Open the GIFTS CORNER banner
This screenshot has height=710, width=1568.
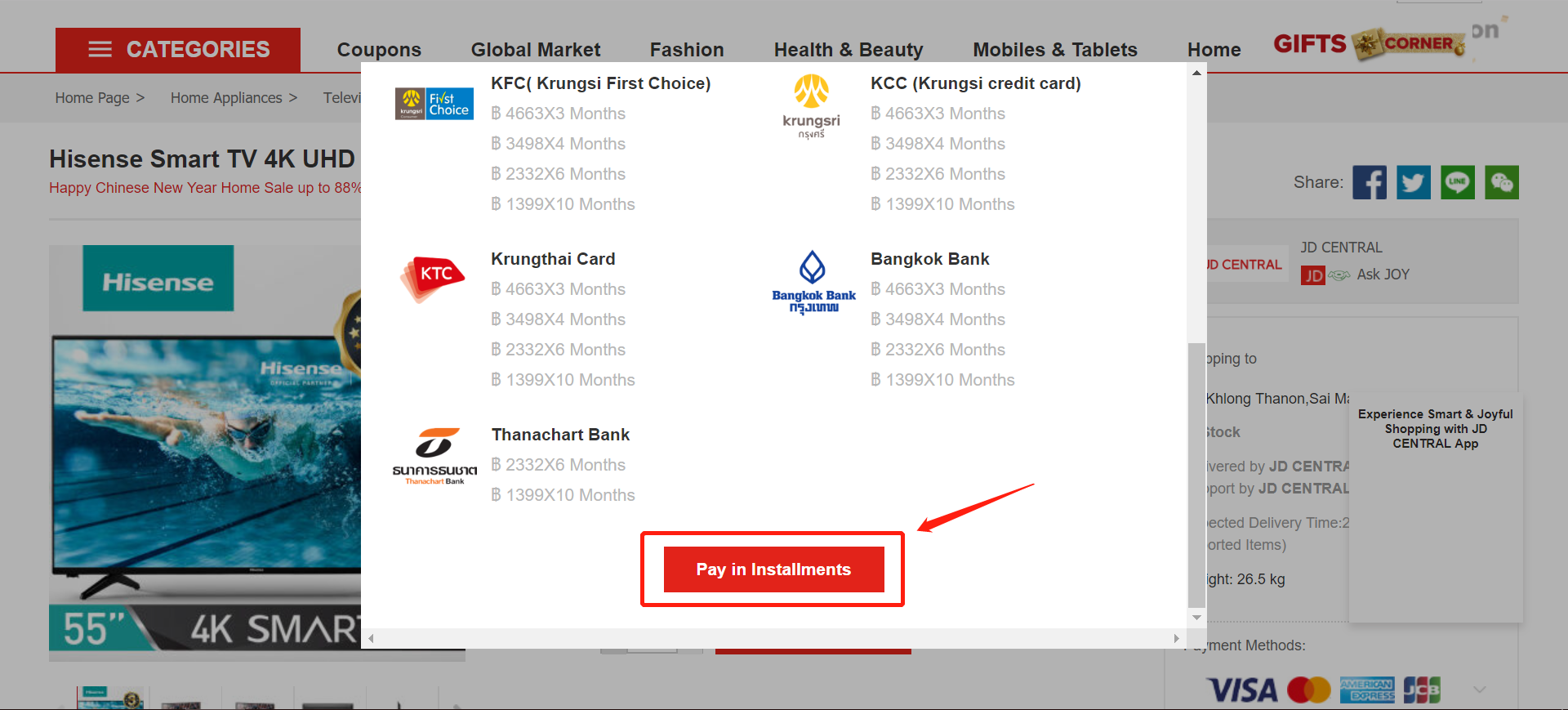[1370, 43]
